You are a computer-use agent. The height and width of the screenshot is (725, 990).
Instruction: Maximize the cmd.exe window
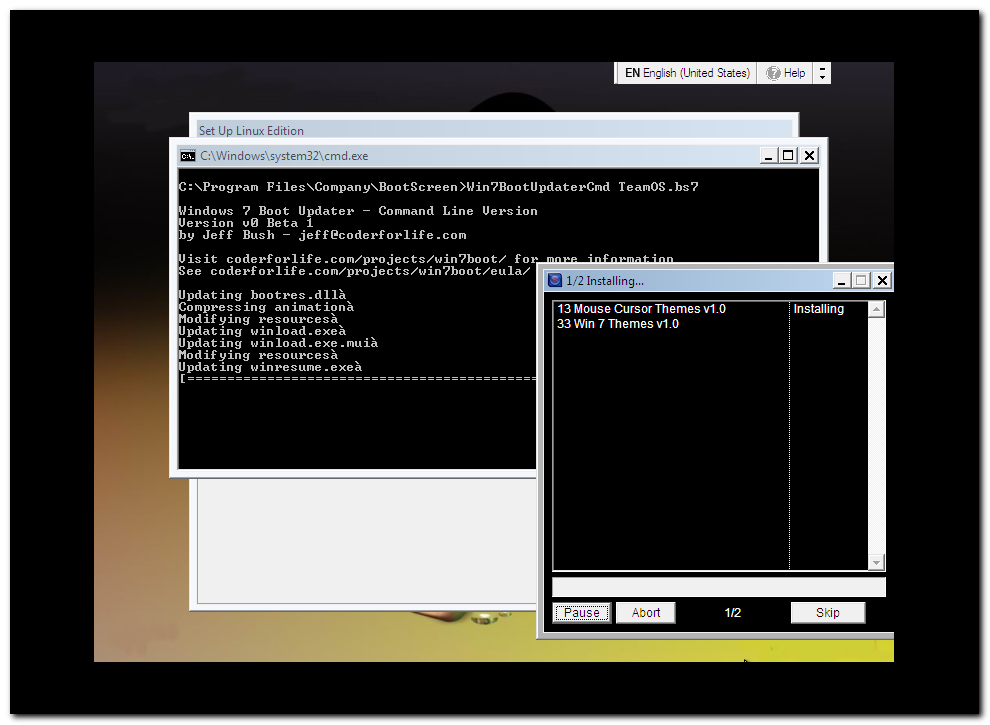(788, 155)
